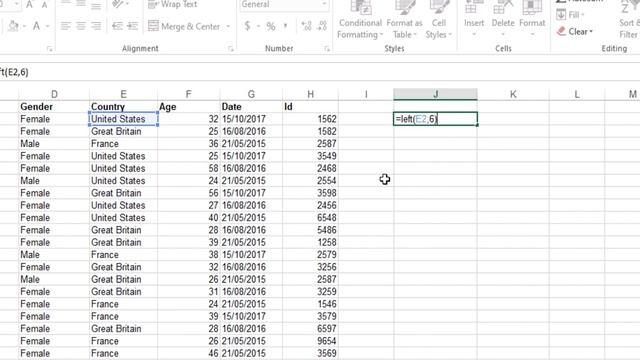Open accounting format dropdown arrow
Viewport: 640px width, 360px height.
tap(258, 27)
